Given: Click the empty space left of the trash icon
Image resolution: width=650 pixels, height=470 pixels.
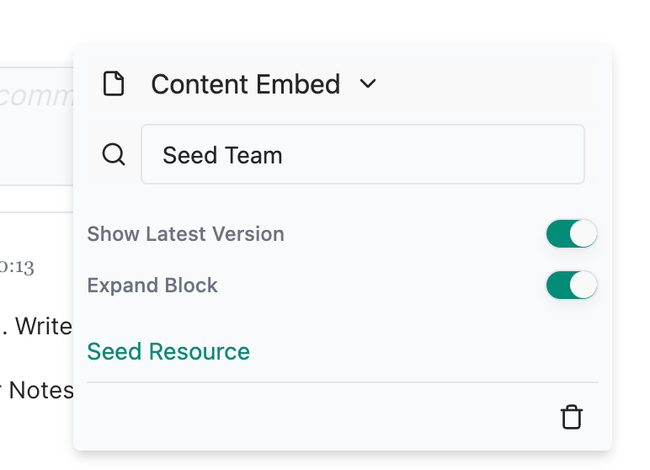Looking at the screenshot, I should [x=320, y=417].
